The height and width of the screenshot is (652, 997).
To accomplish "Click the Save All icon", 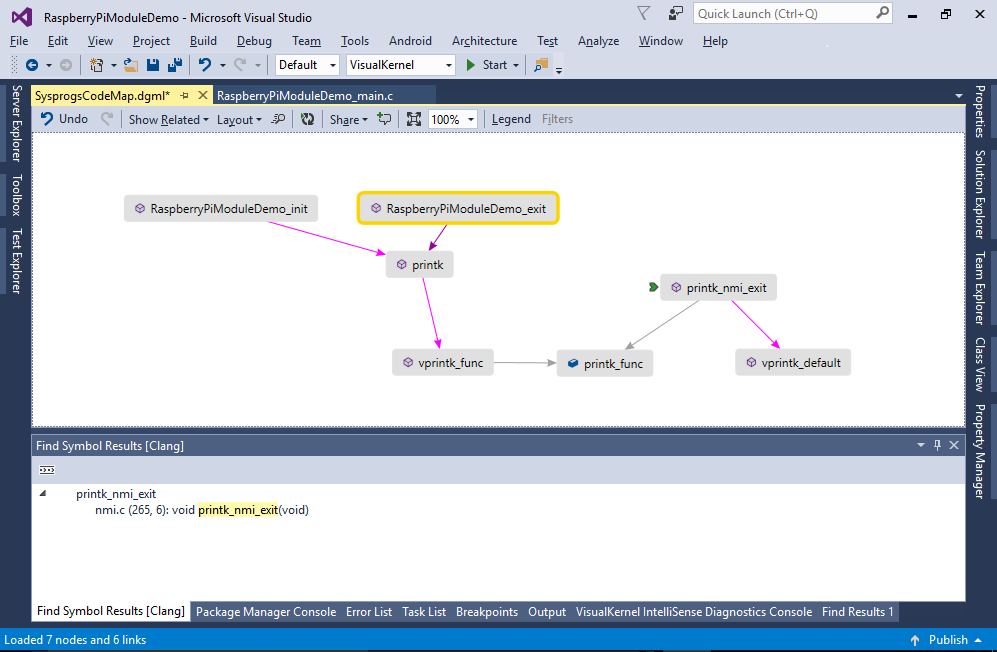I will tap(175, 65).
